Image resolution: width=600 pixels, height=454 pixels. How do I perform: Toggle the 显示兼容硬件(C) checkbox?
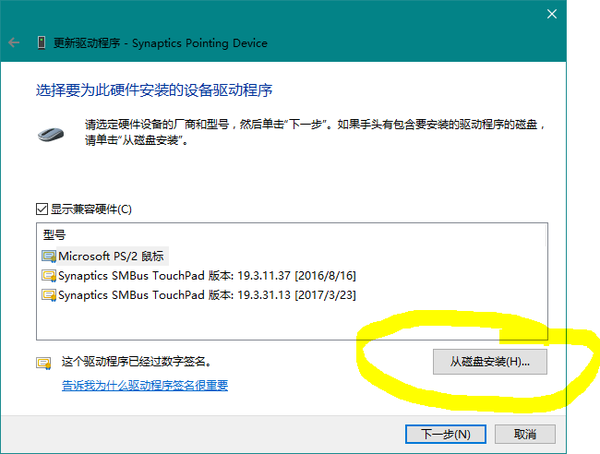pyautogui.click(x=42, y=209)
